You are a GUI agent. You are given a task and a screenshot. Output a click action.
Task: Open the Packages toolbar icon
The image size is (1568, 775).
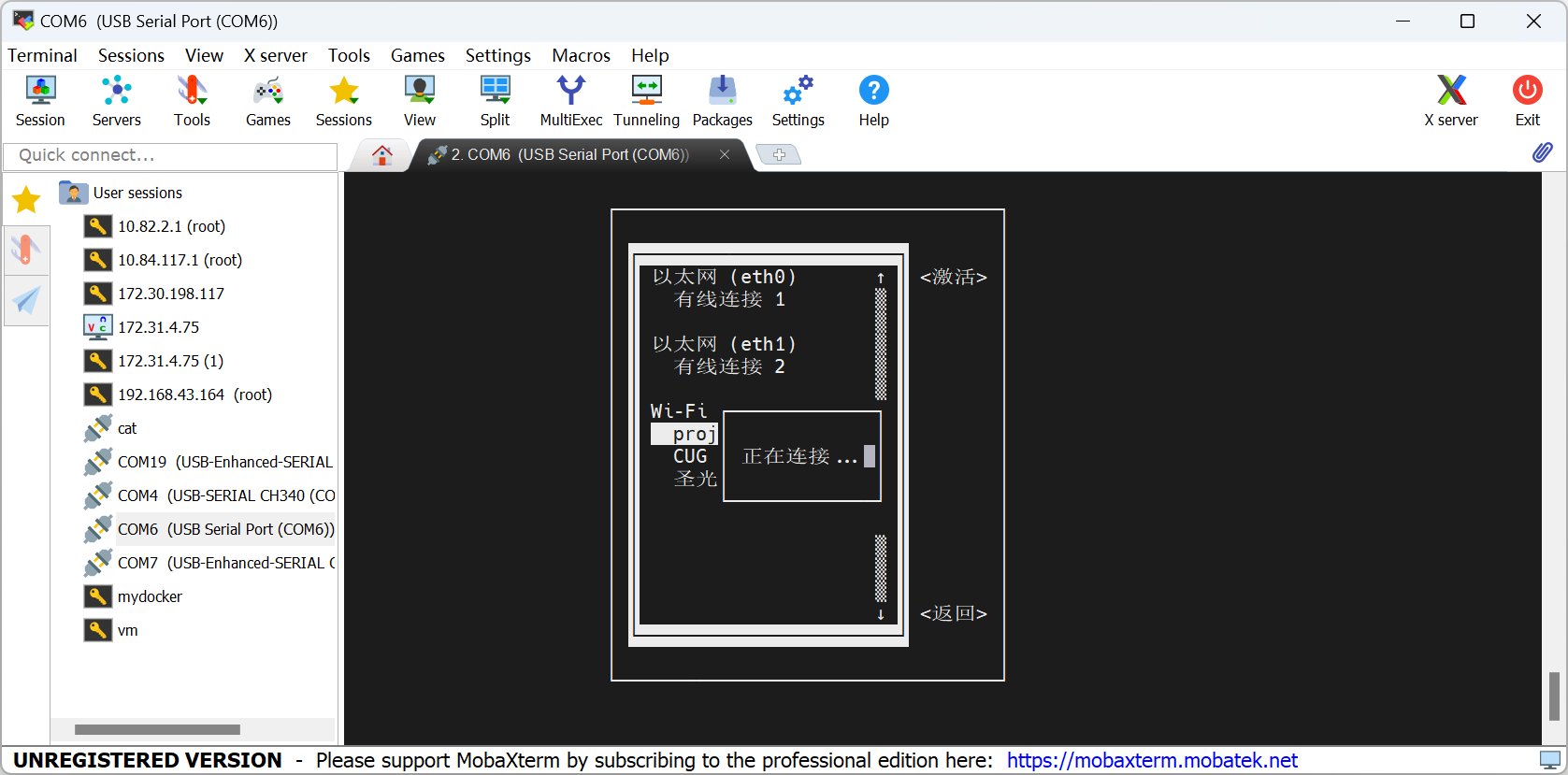(722, 101)
